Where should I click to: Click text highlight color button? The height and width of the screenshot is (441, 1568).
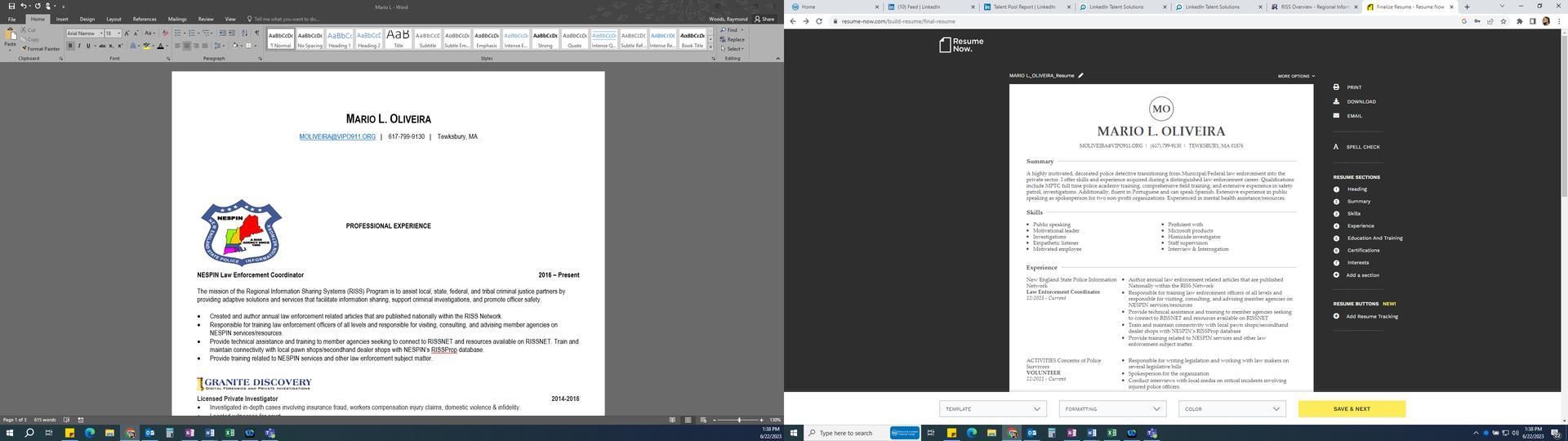(146, 46)
